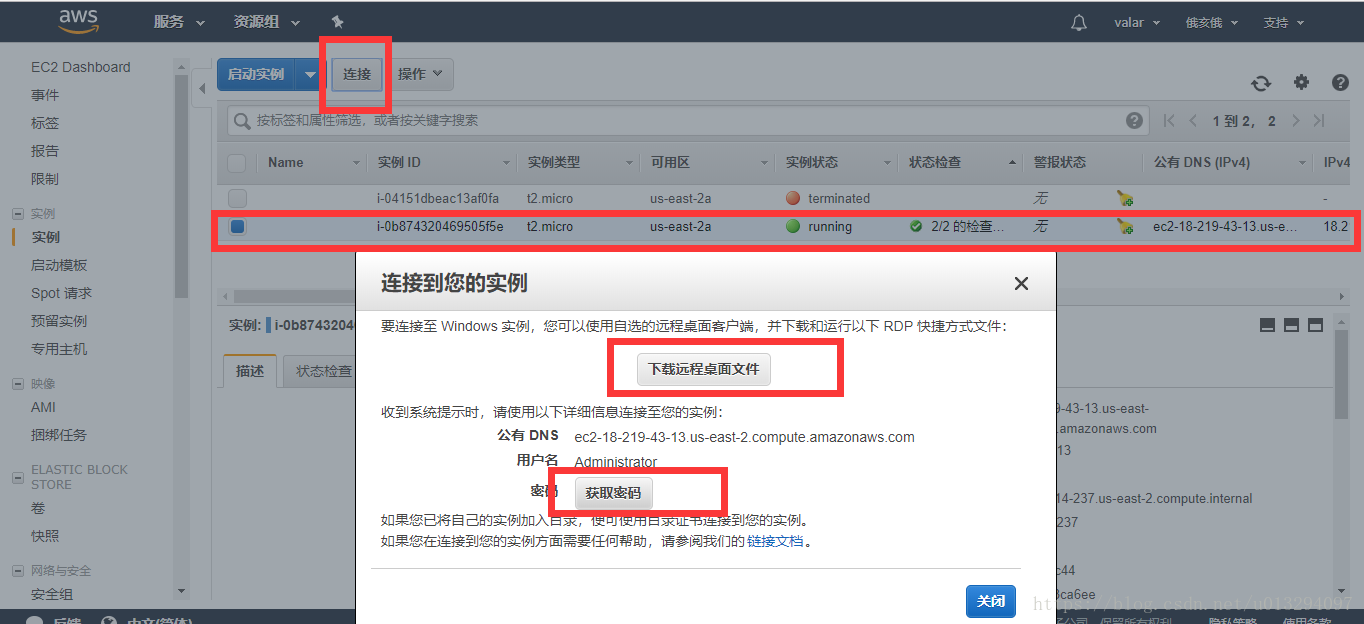The width and height of the screenshot is (1364, 624).
Task: Click alarm icon for terminated instance
Action: (1125, 198)
